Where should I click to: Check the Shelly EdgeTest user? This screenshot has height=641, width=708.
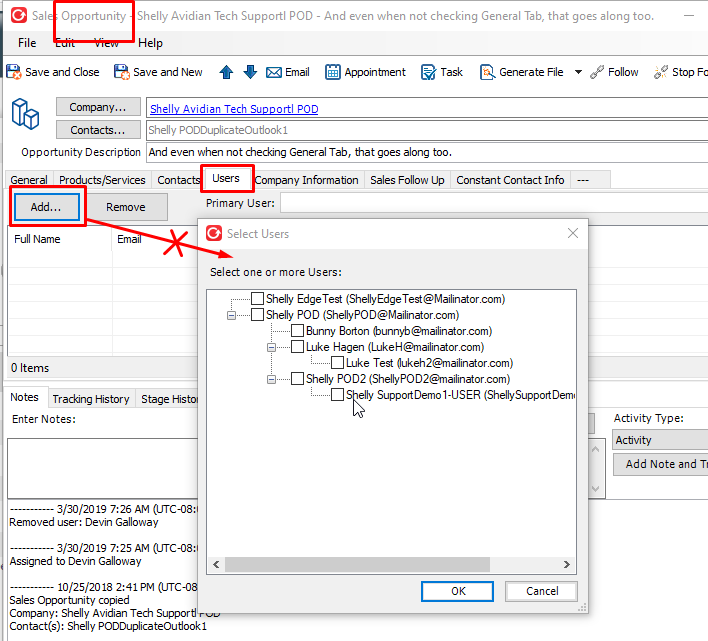(257, 298)
